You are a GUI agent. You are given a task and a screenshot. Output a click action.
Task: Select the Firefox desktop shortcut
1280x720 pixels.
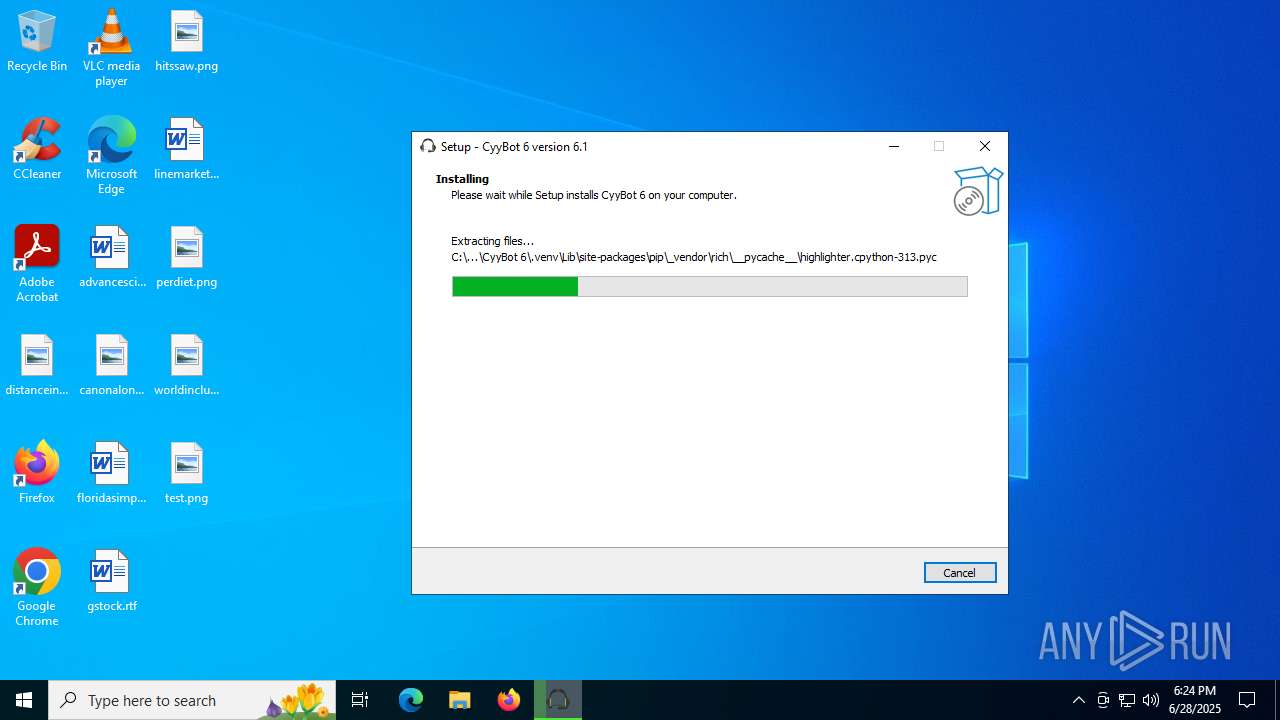37,473
